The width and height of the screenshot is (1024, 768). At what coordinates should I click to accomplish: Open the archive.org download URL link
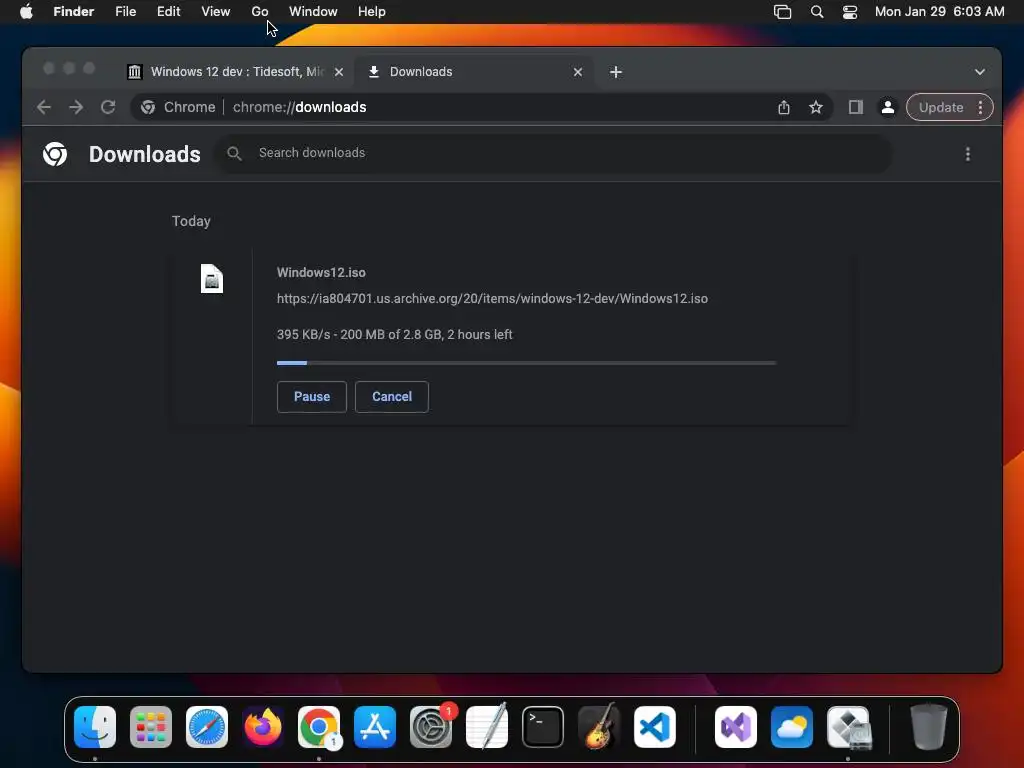492,298
